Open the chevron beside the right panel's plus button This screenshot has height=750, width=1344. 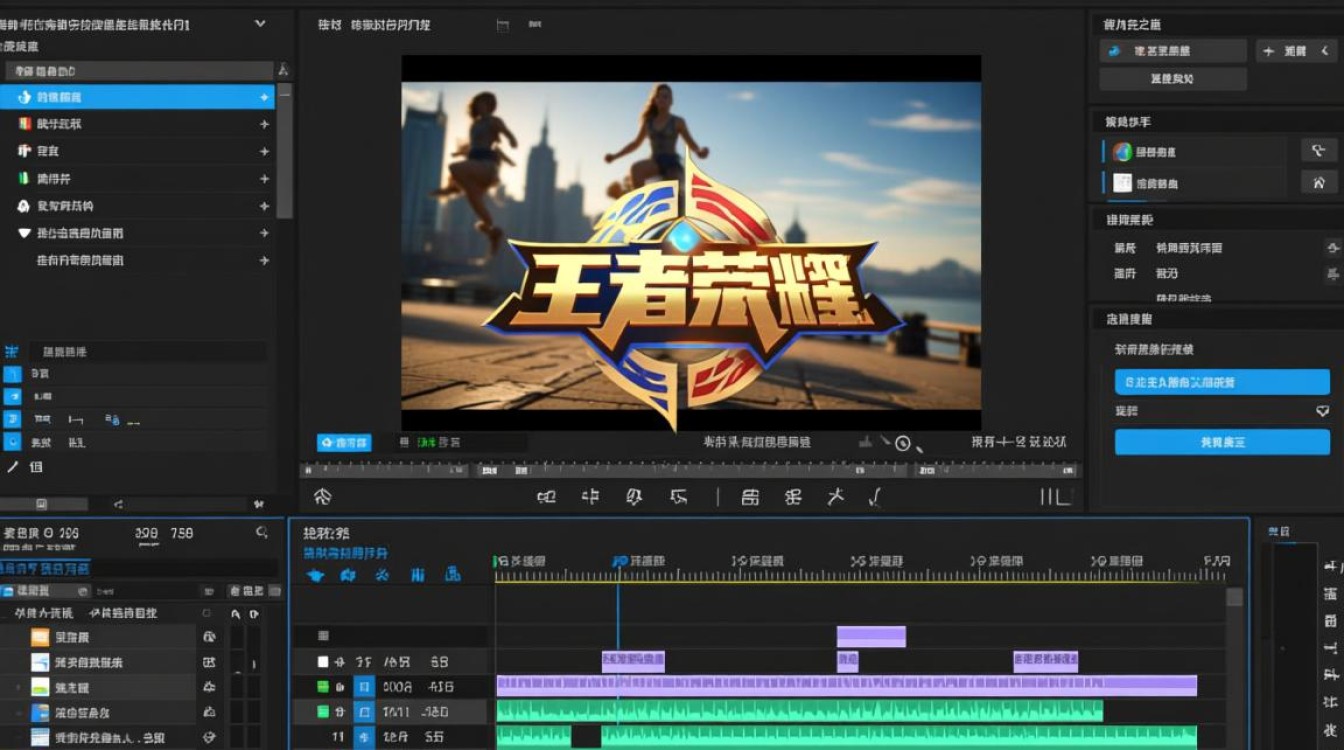point(1326,51)
